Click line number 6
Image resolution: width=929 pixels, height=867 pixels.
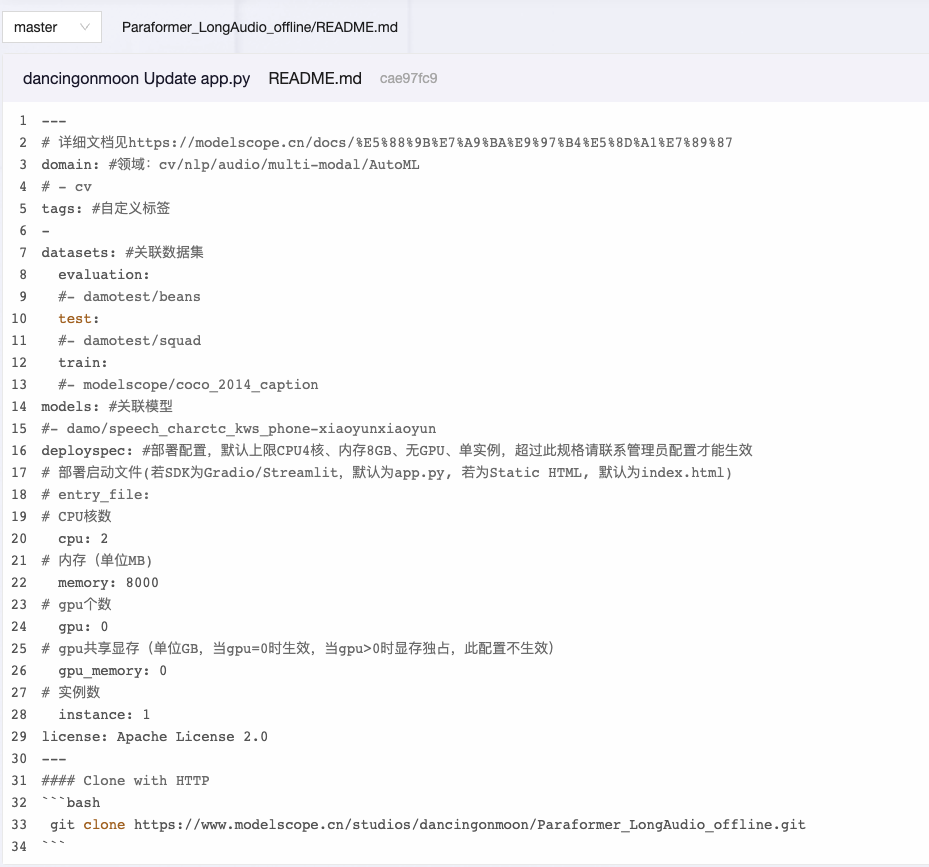tap(23, 231)
